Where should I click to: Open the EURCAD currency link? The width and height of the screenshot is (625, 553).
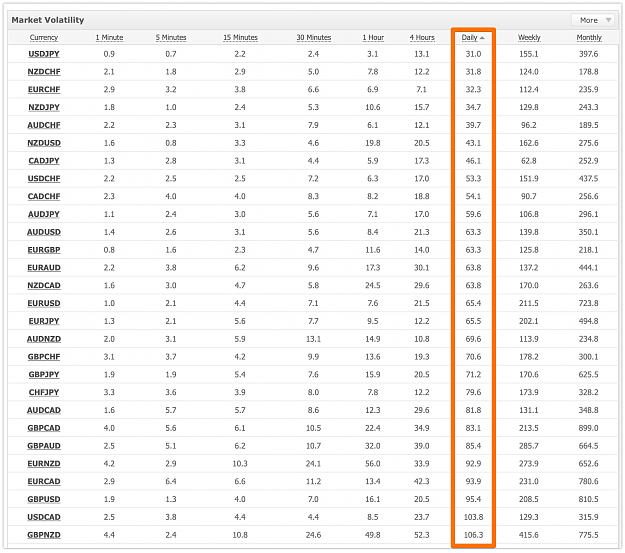44,482
